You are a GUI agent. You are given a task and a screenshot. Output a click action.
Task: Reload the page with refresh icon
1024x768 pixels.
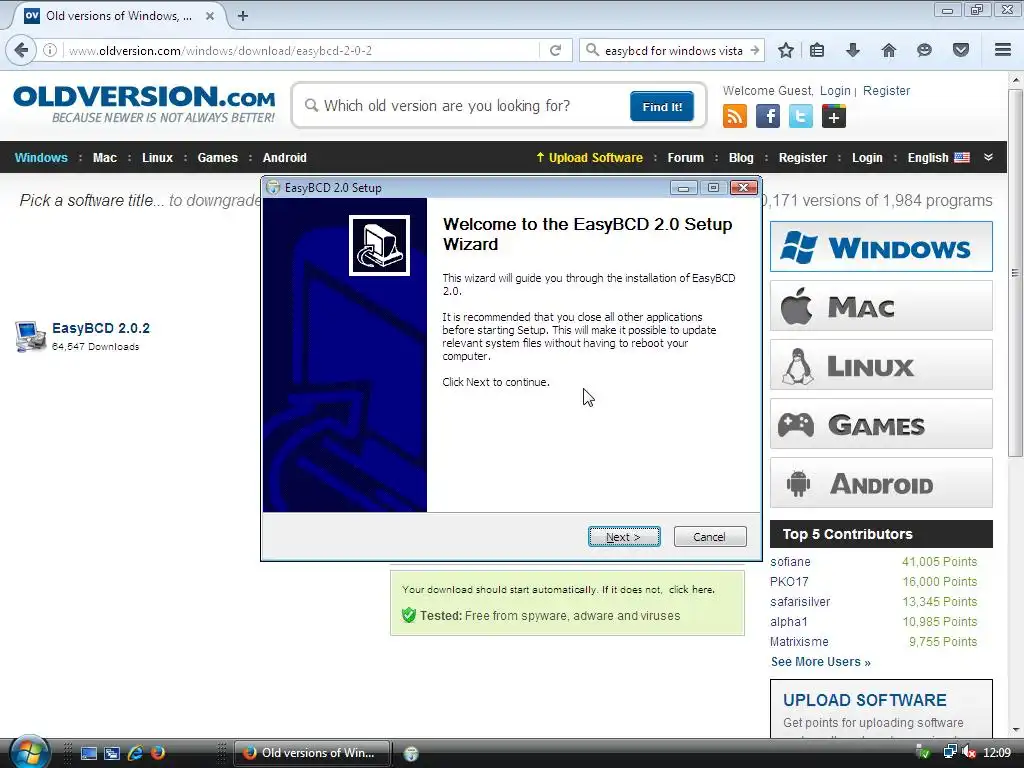pos(556,50)
